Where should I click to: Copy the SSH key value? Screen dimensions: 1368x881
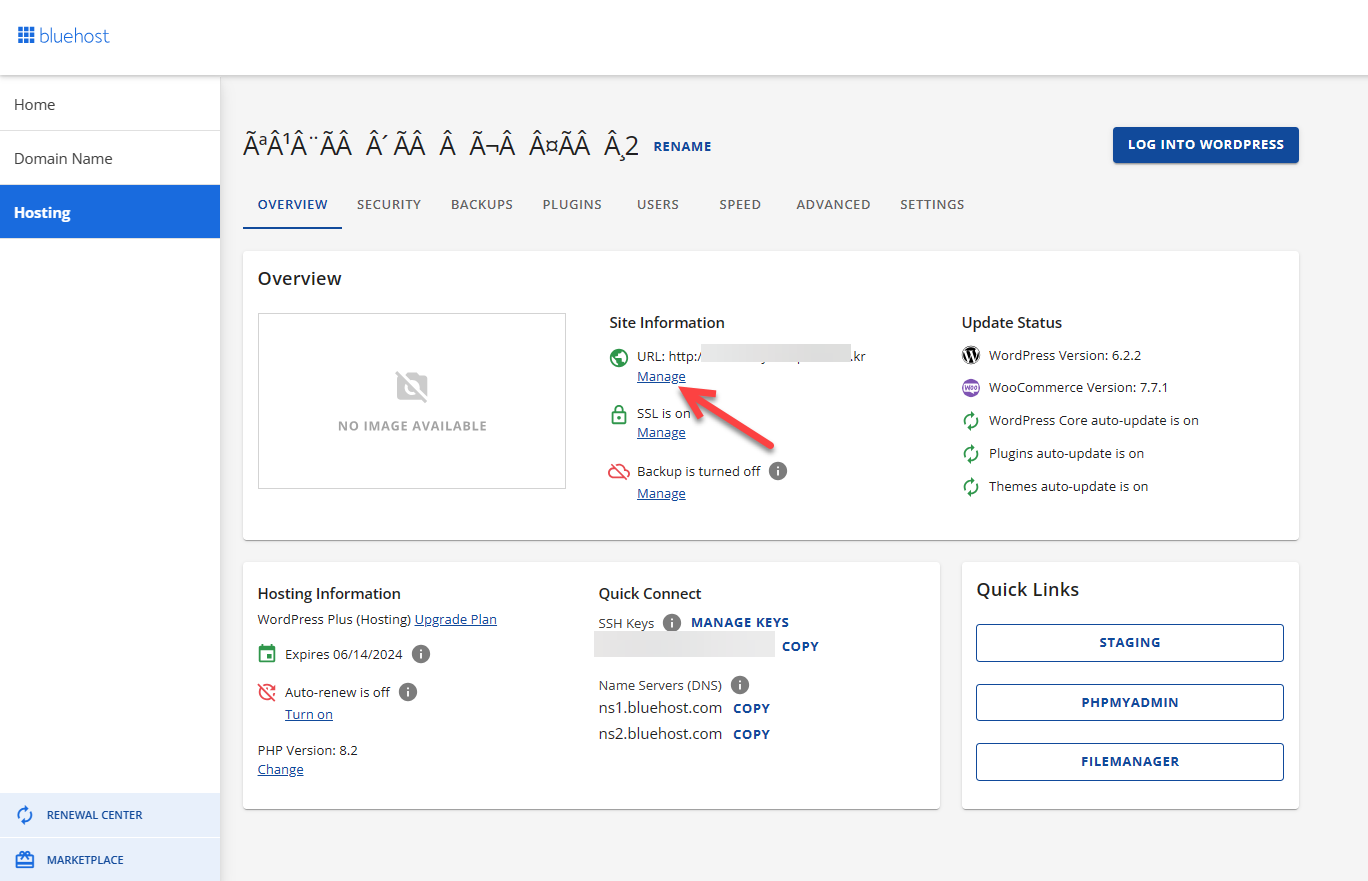(800, 647)
